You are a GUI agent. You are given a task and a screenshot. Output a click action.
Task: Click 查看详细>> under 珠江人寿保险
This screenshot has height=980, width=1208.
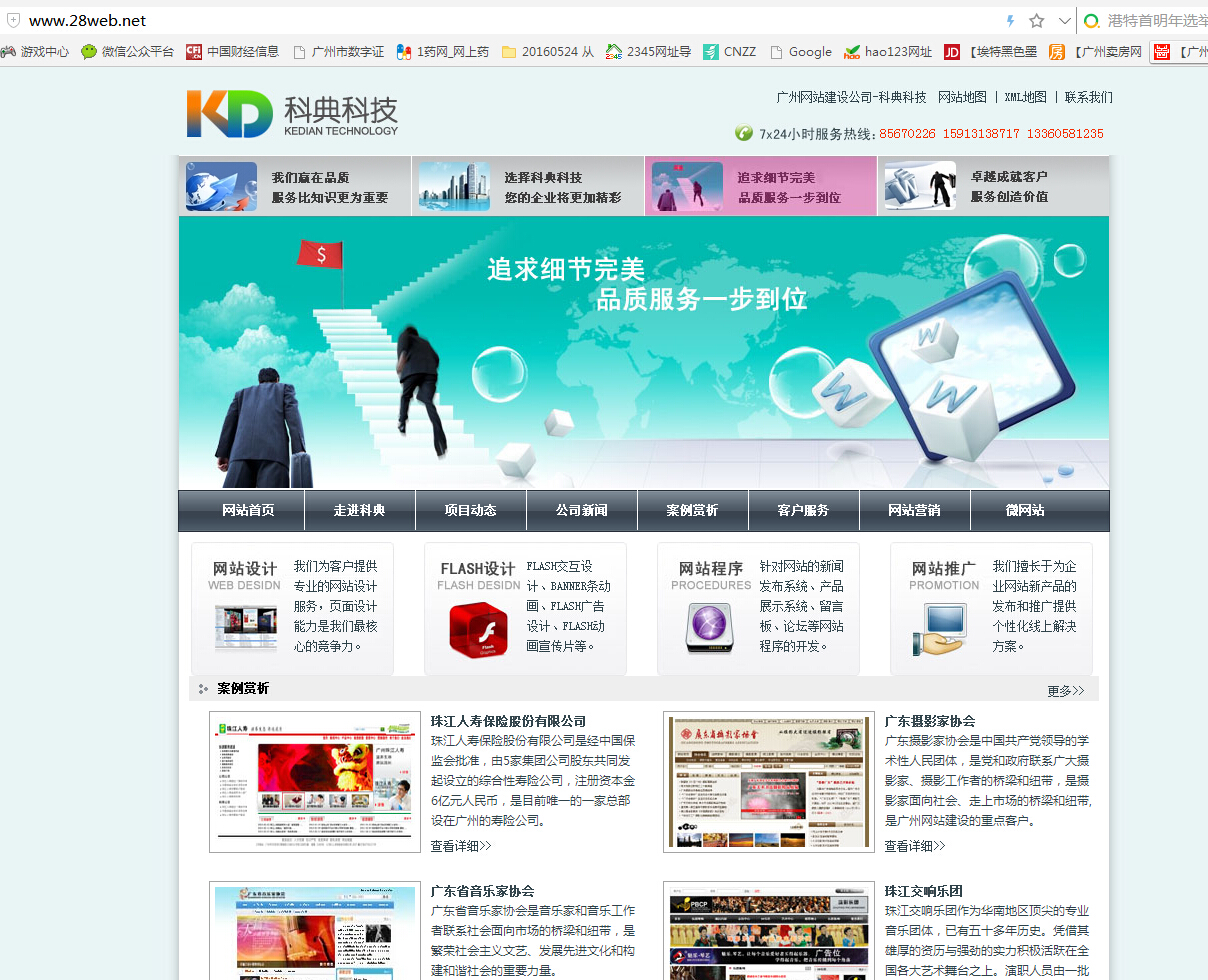click(461, 846)
